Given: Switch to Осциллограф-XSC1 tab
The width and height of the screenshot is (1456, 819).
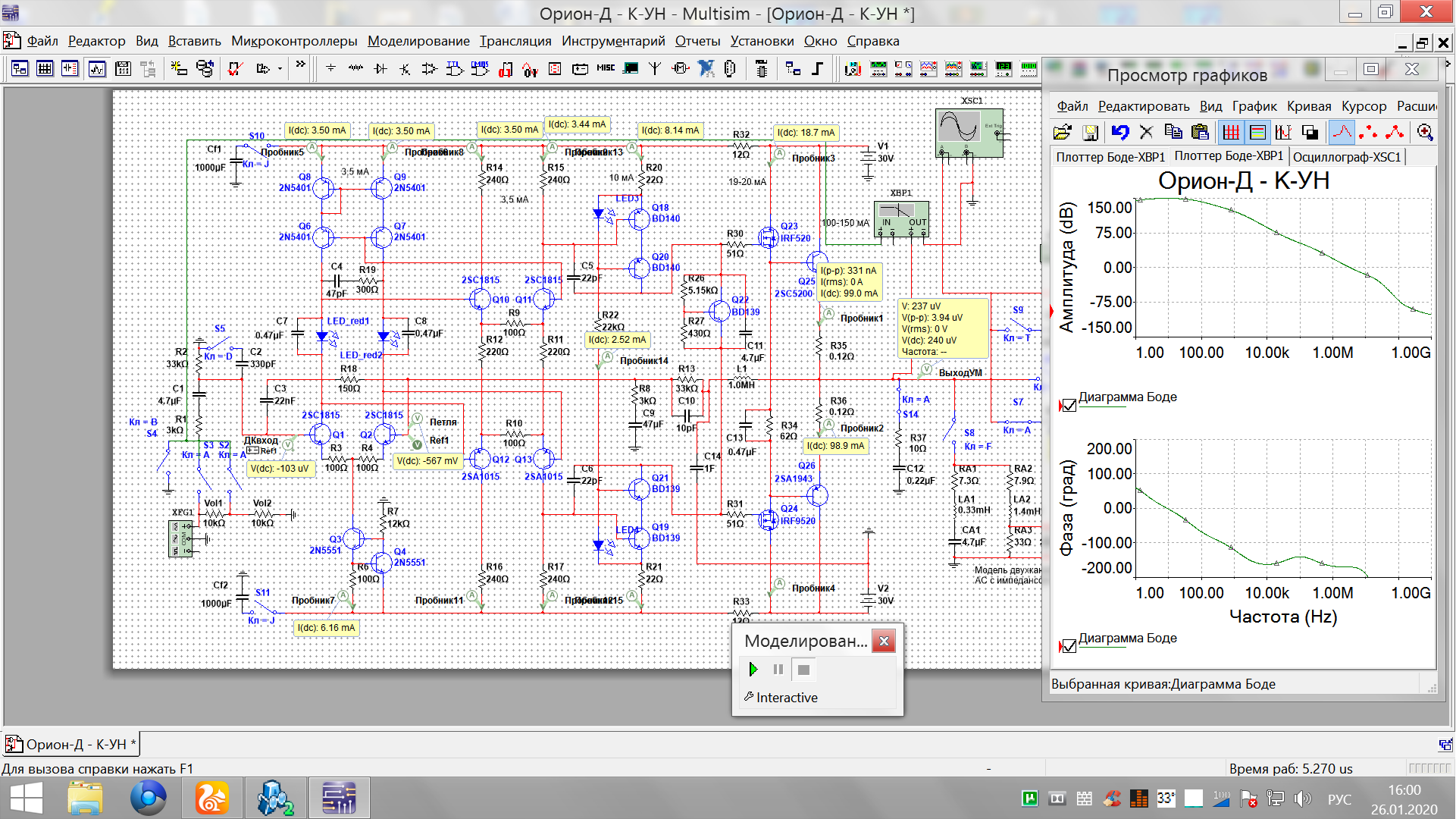Looking at the screenshot, I should (1347, 157).
